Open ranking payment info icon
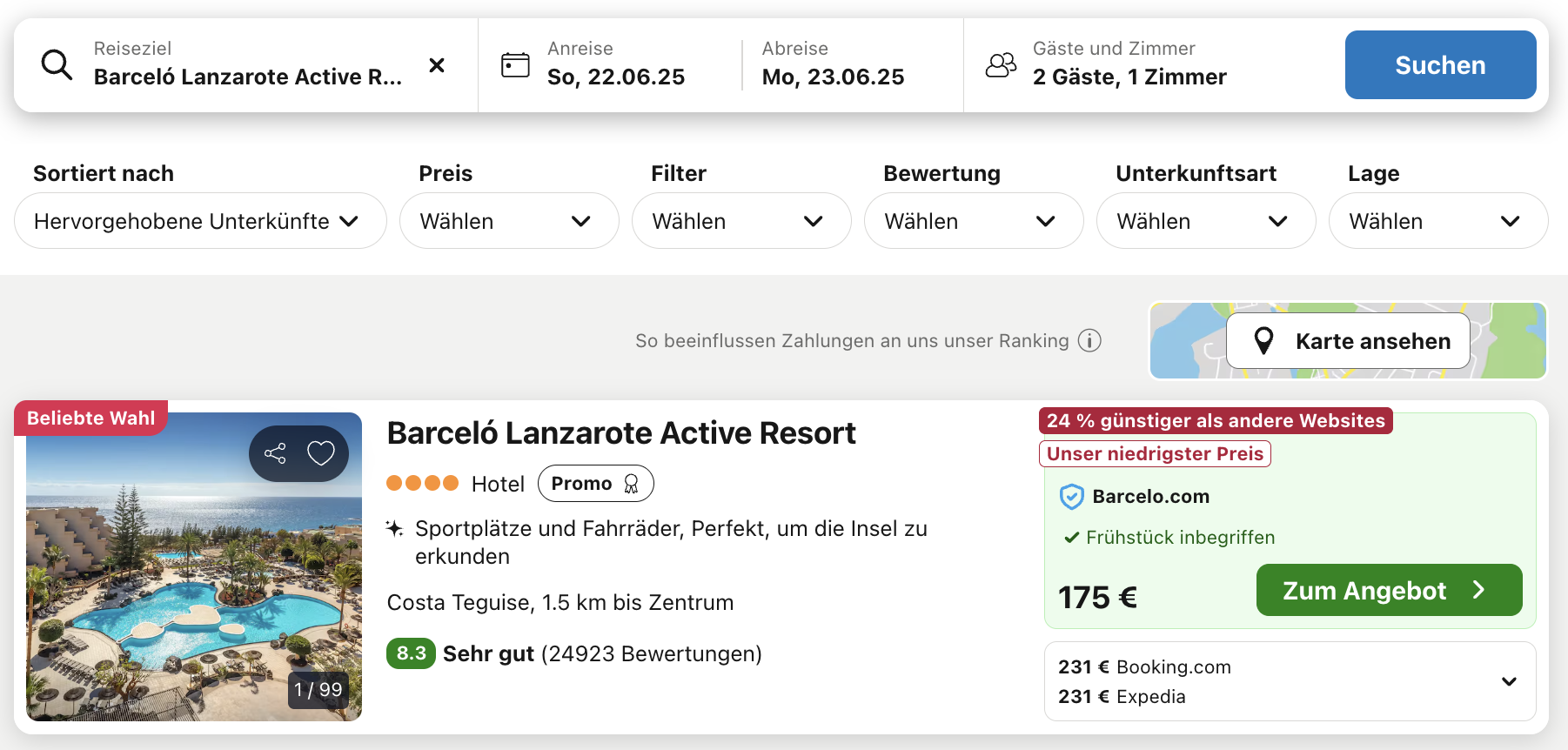 [x=1089, y=340]
